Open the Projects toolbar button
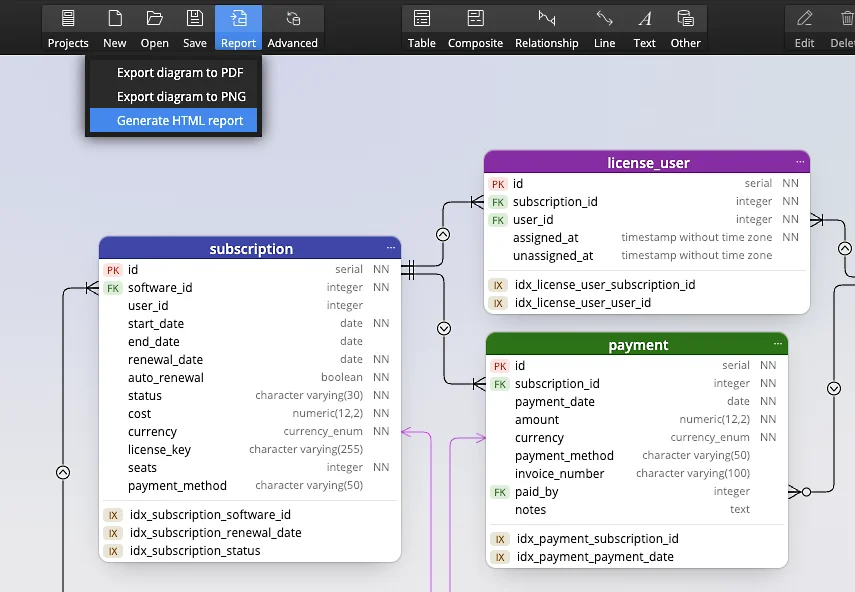Viewport: 855px width, 592px height. 68,28
